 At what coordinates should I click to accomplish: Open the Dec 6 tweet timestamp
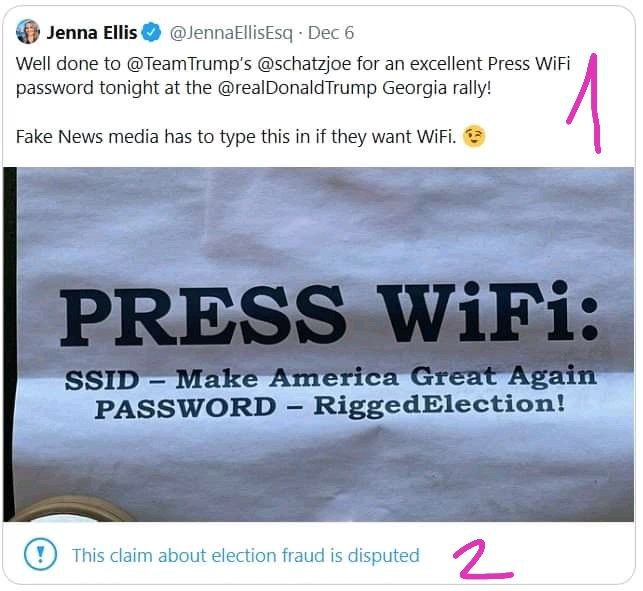(331, 33)
